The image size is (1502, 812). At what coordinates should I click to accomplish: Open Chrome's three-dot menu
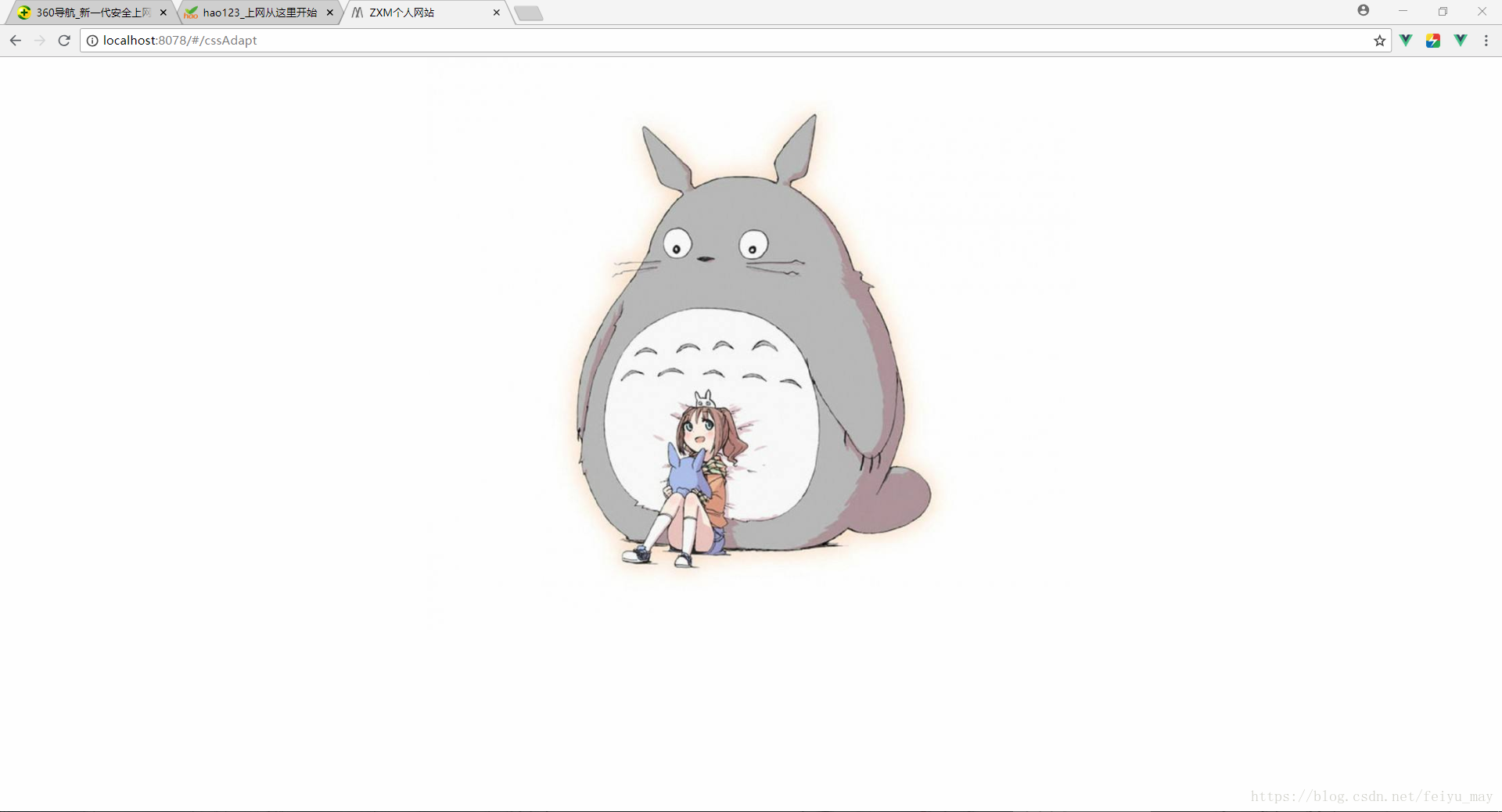pos(1486,41)
